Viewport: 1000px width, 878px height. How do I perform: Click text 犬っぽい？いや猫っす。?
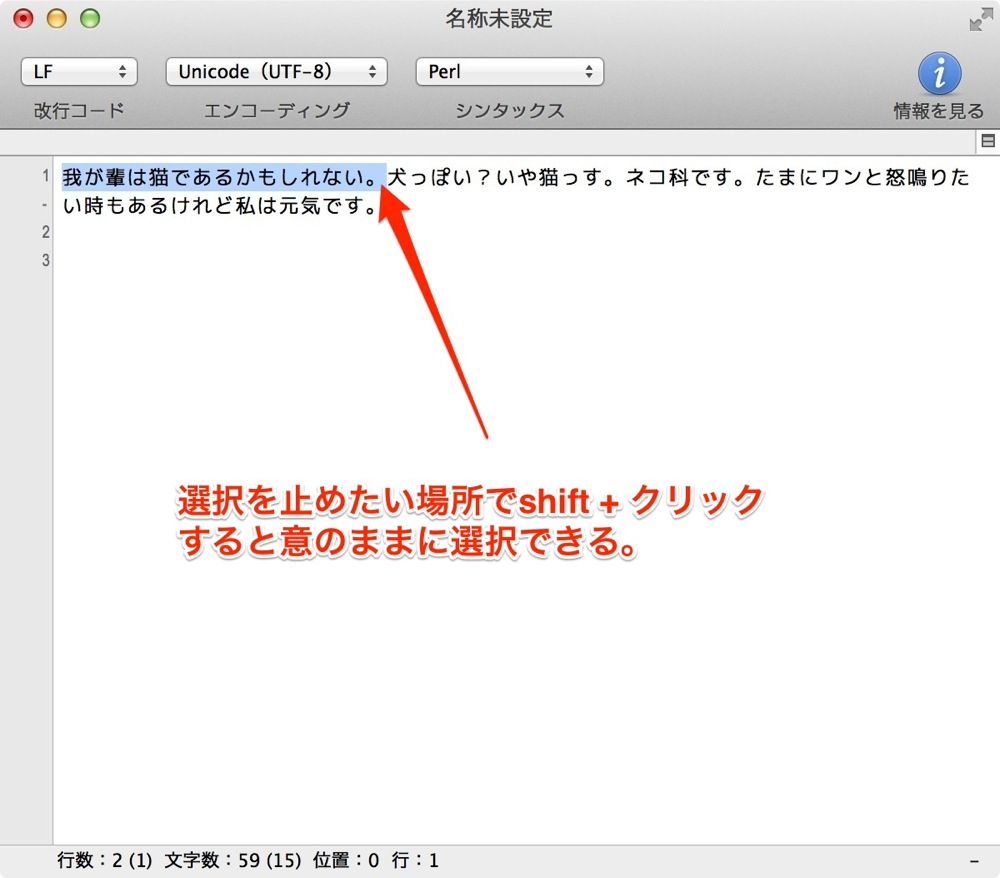502,177
